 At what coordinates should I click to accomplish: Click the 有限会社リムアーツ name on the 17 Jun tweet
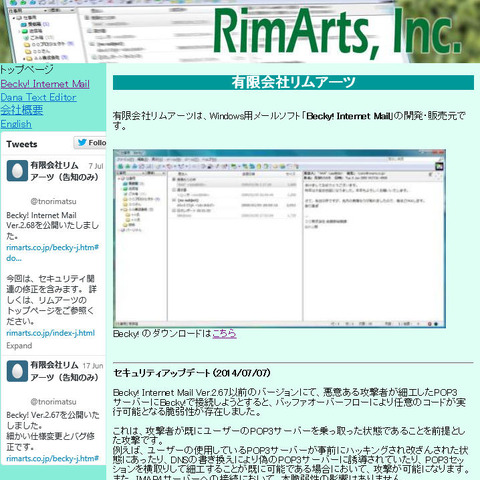coord(64,371)
